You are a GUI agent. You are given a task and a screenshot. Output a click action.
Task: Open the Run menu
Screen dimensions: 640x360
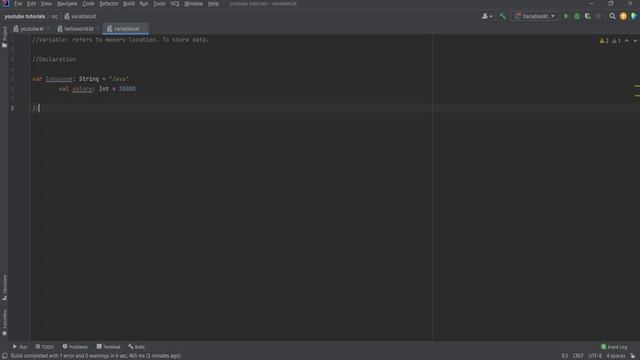pyautogui.click(x=144, y=4)
